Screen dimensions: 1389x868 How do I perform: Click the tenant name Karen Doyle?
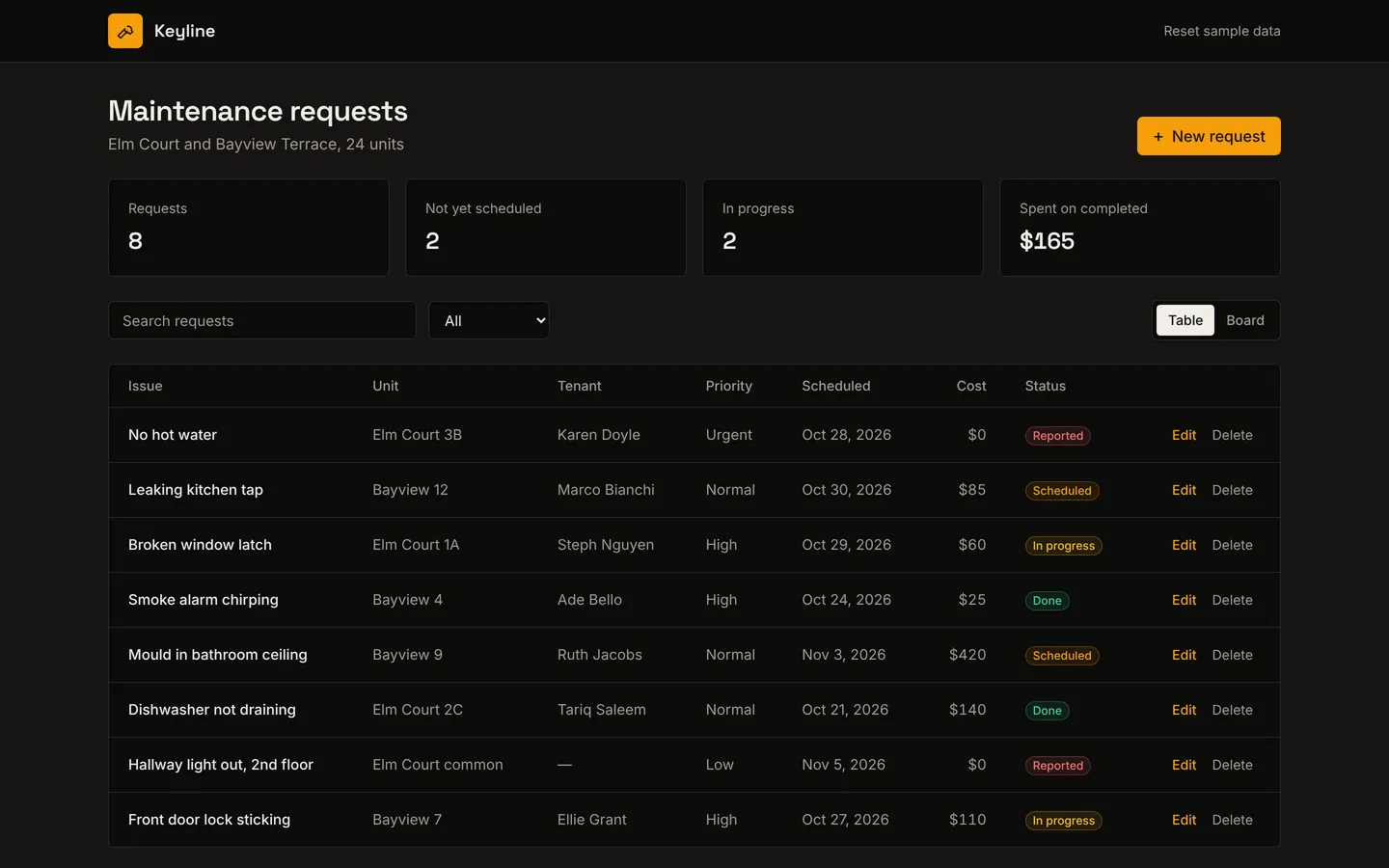point(599,435)
